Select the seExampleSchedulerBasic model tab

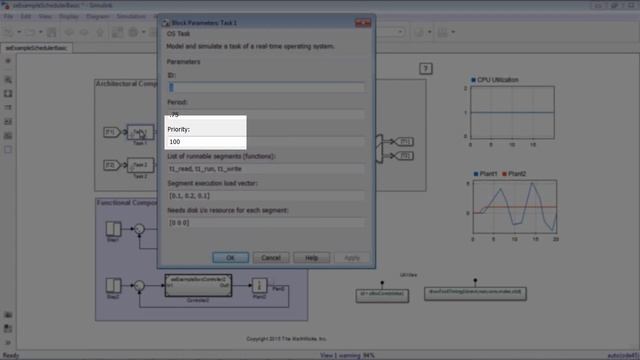(36, 48)
